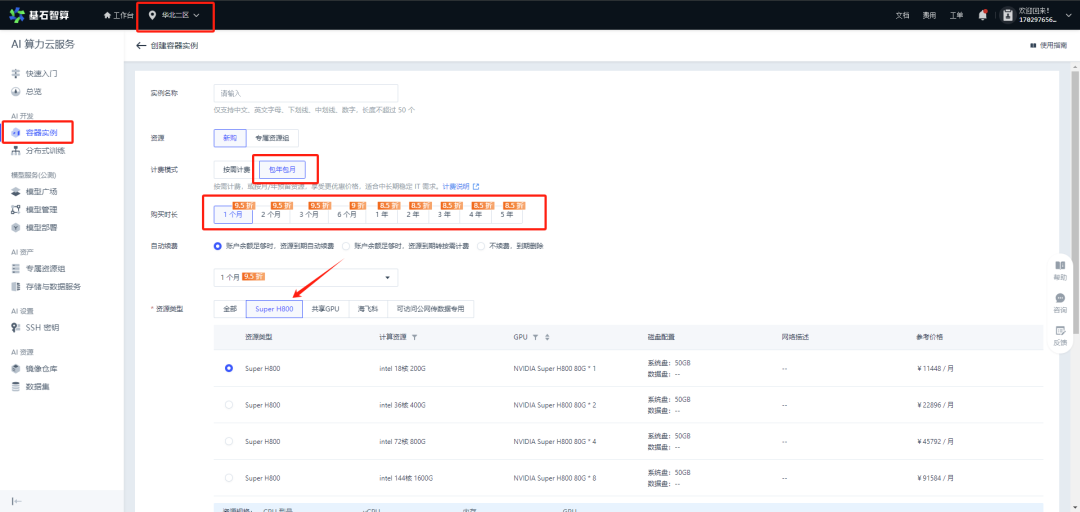Select 专属资源组 resource option

(x=272, y=138)
